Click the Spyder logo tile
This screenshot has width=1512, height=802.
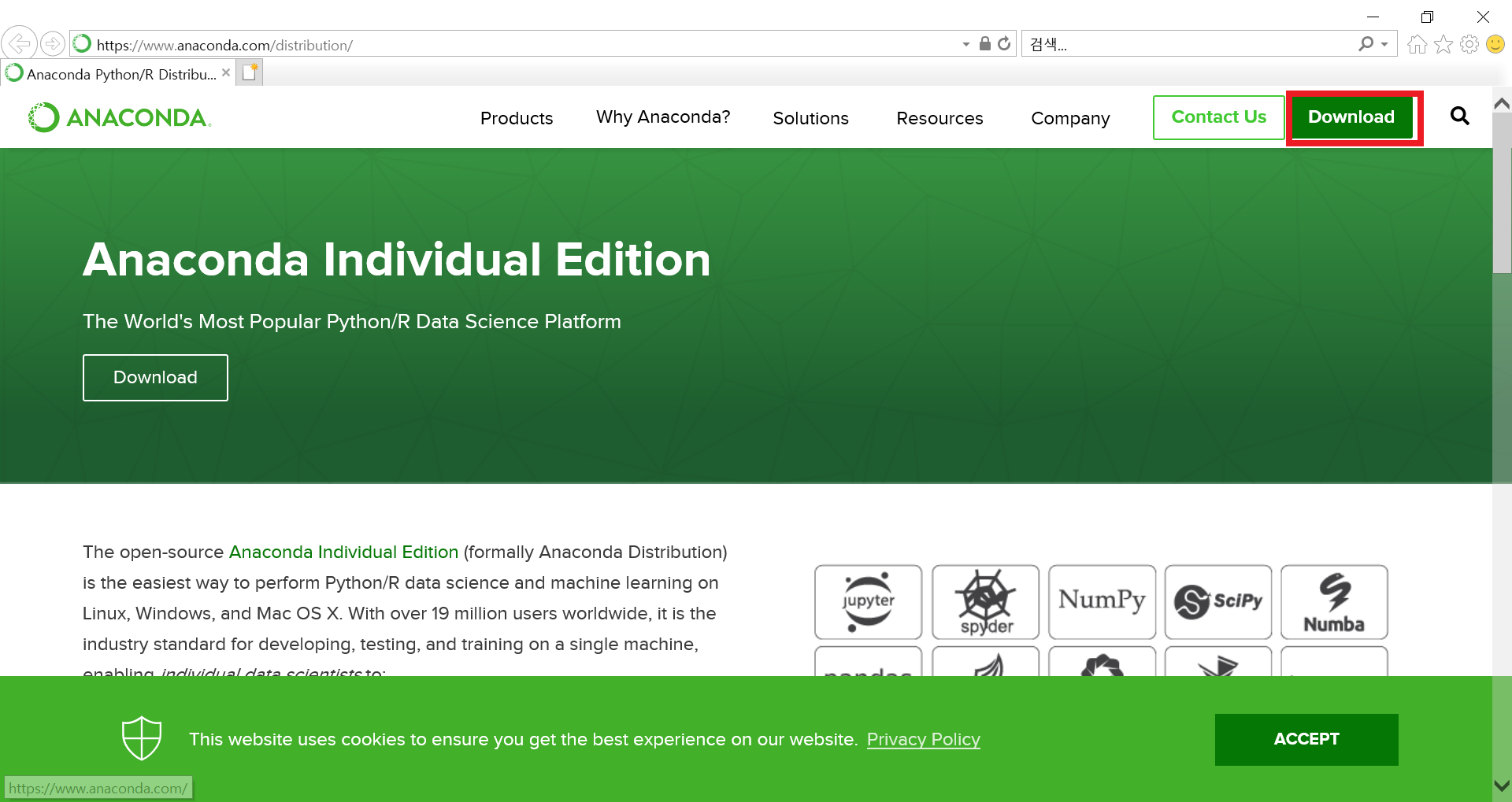pyautogui.click(x=985, y=602)
